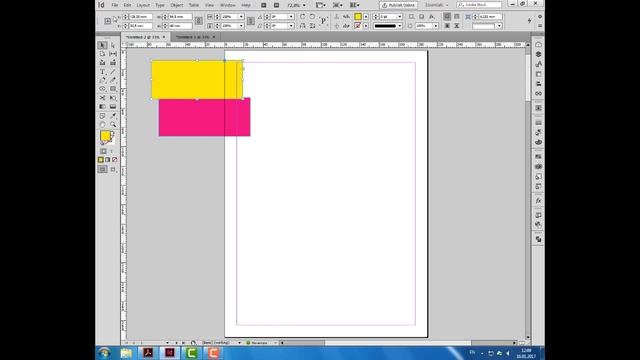This screenshot has width=640, height=360.
Task: Select the Pencil tool
Action: [113, 80]
